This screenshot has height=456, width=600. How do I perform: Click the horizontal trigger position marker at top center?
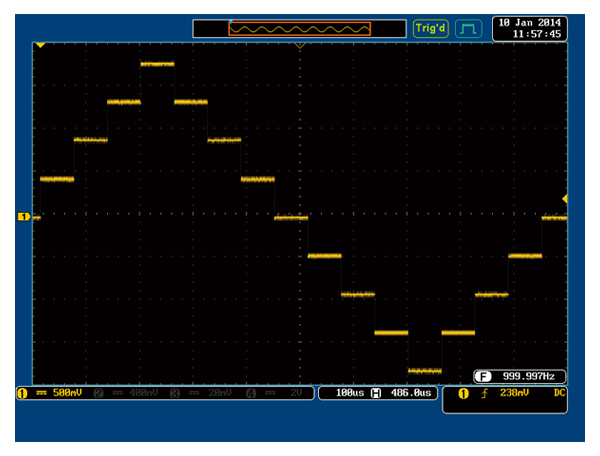point(299,45)
